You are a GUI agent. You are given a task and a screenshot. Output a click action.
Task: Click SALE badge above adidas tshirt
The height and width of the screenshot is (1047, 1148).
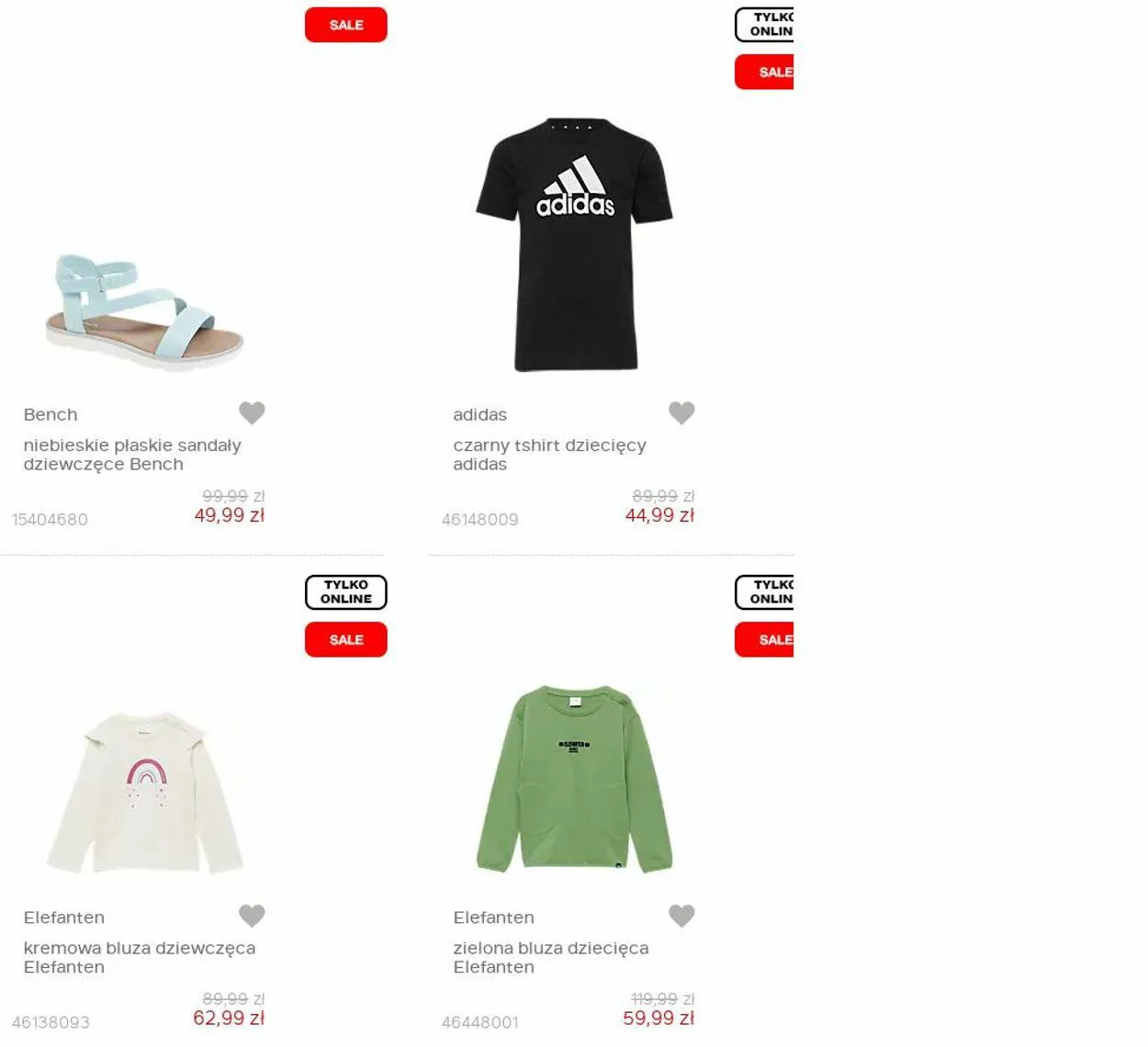click(764, 72)
